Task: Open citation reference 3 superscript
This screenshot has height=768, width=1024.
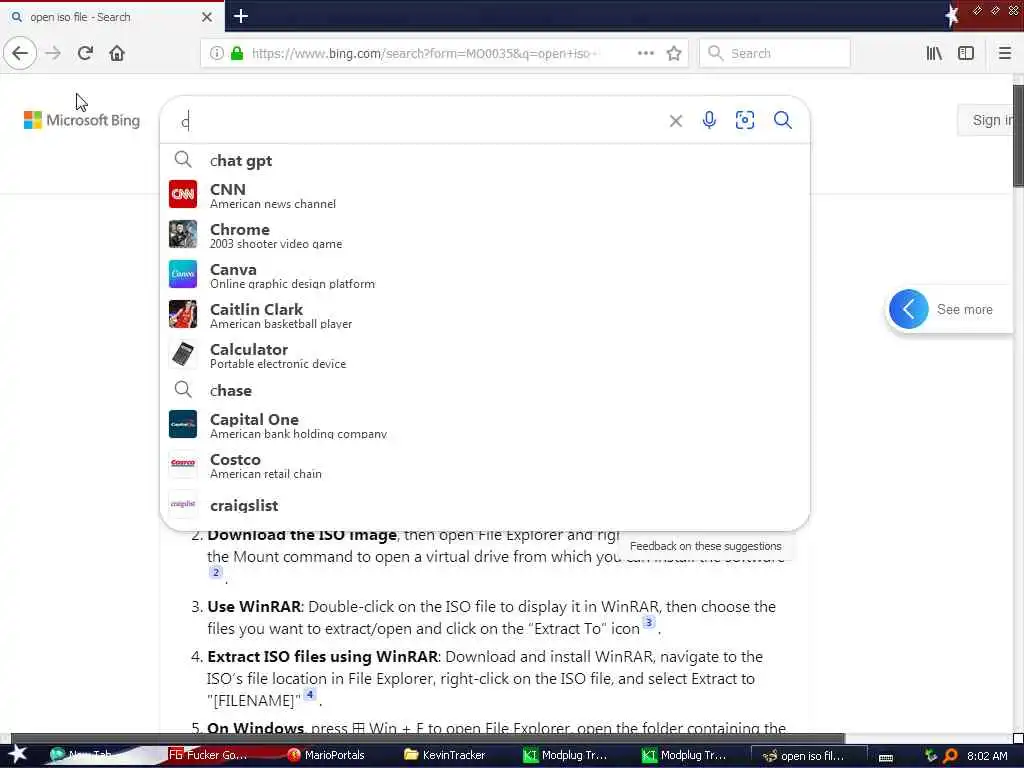Action: [648, 622]
